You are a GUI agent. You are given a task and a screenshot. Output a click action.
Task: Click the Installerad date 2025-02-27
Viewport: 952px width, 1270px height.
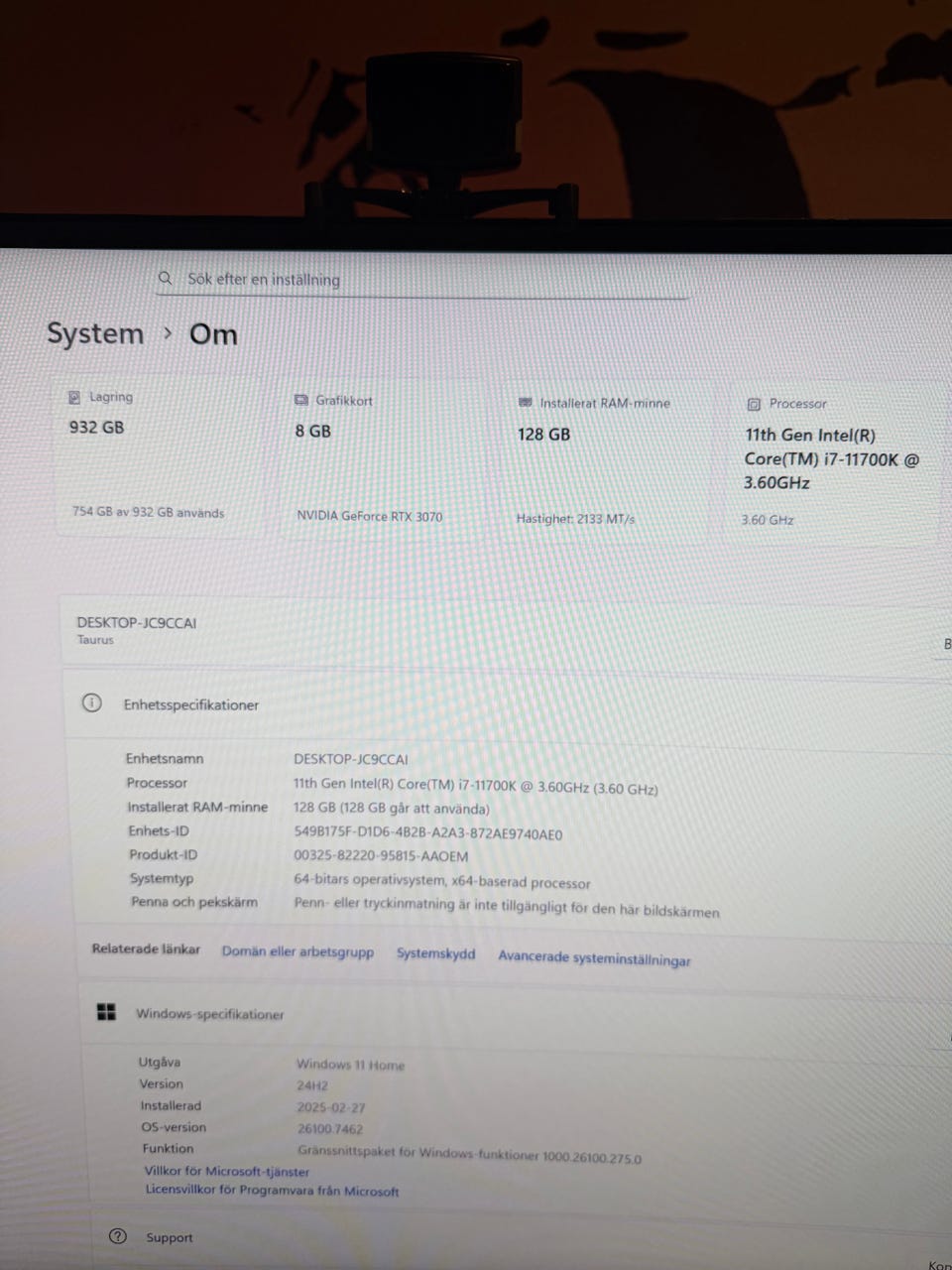[x=331, y=1107]
